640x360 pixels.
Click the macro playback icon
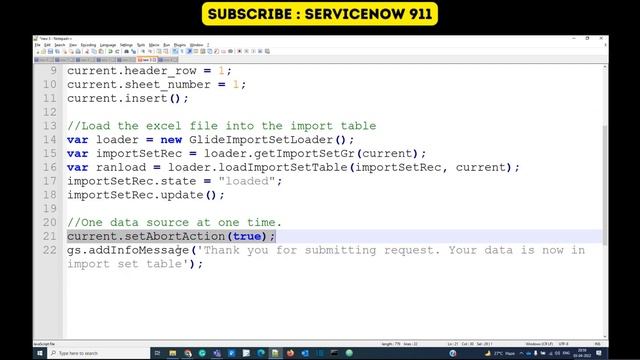pyautogui.click(x=253, y=51)
